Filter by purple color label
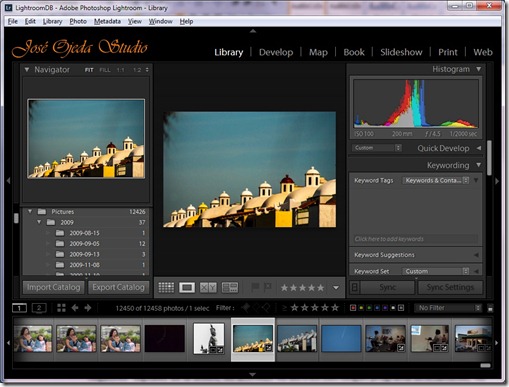Screen dimensions: 509x387 [385, 308]
